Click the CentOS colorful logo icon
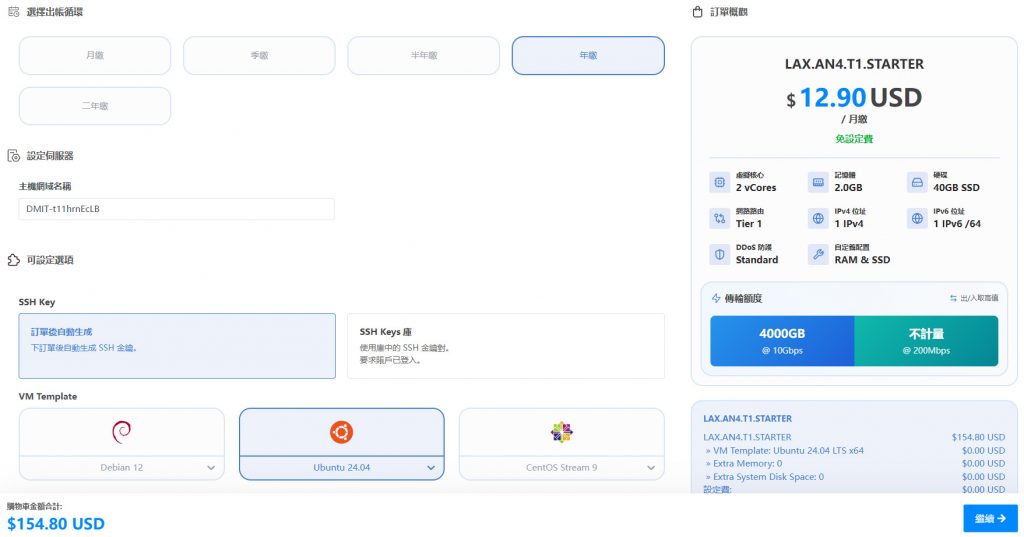The image size is (1024, 537). [561, 431]
